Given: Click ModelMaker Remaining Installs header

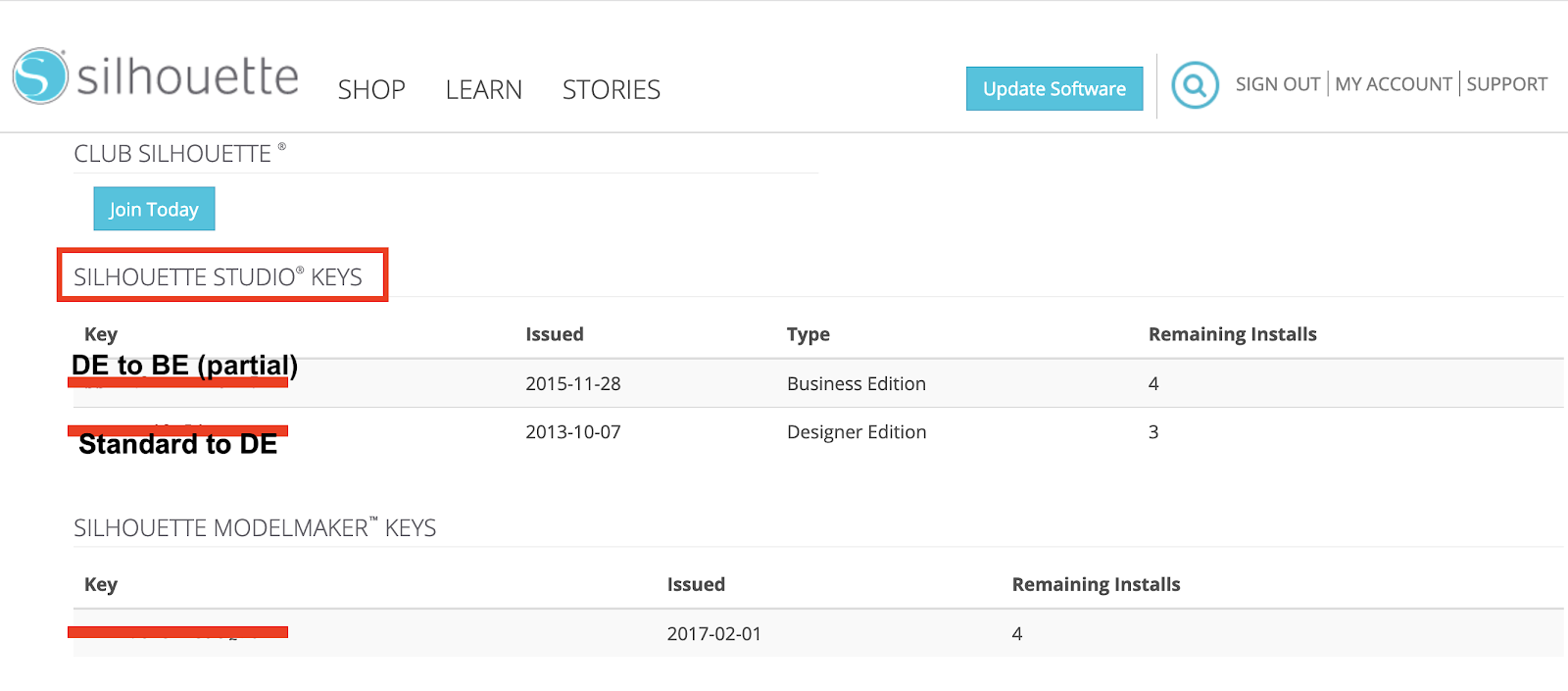Looking at the screenshot, I should tap(1097, 584).
